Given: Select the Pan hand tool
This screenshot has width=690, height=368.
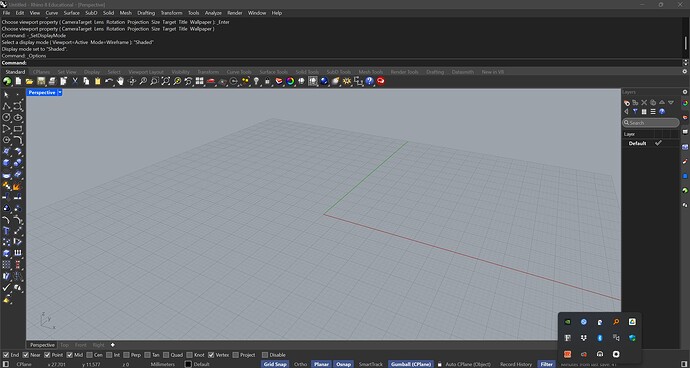Looking at the screenshot, I should point(120,81).
